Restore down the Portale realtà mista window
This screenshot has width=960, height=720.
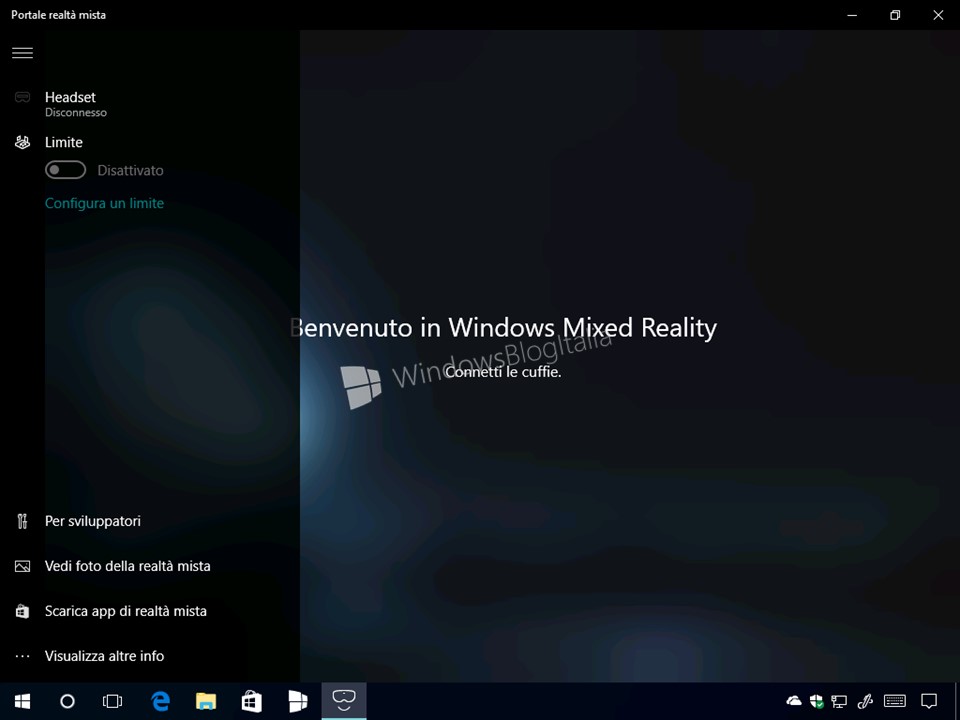895,15
